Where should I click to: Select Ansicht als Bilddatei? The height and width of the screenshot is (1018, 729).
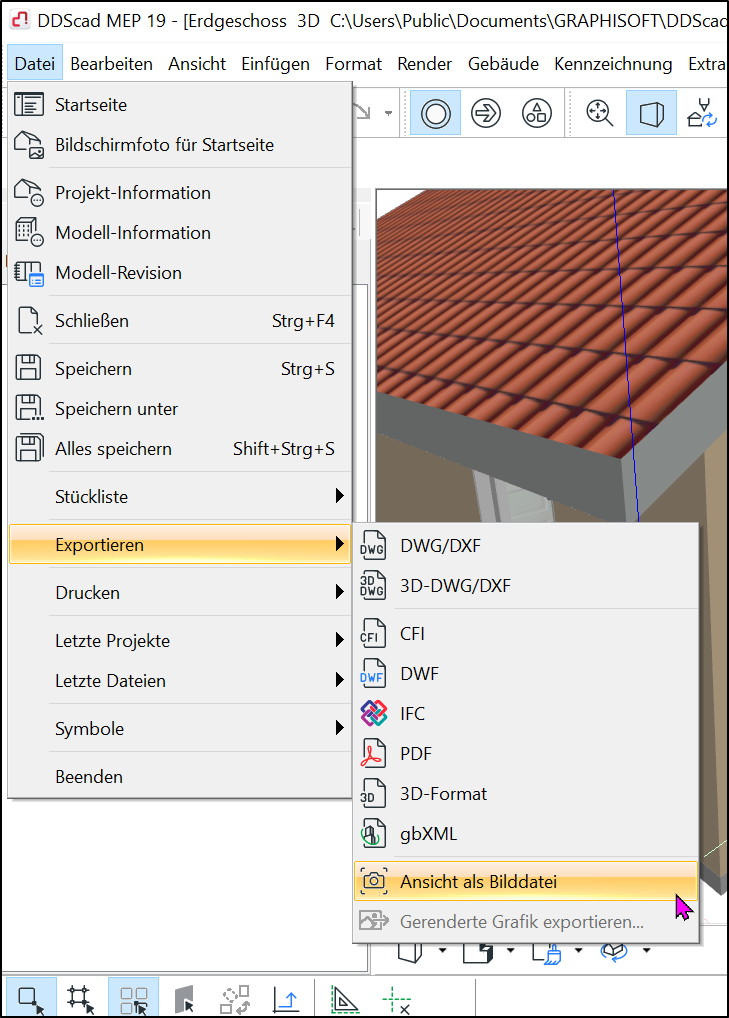click(x=526, y=882)
